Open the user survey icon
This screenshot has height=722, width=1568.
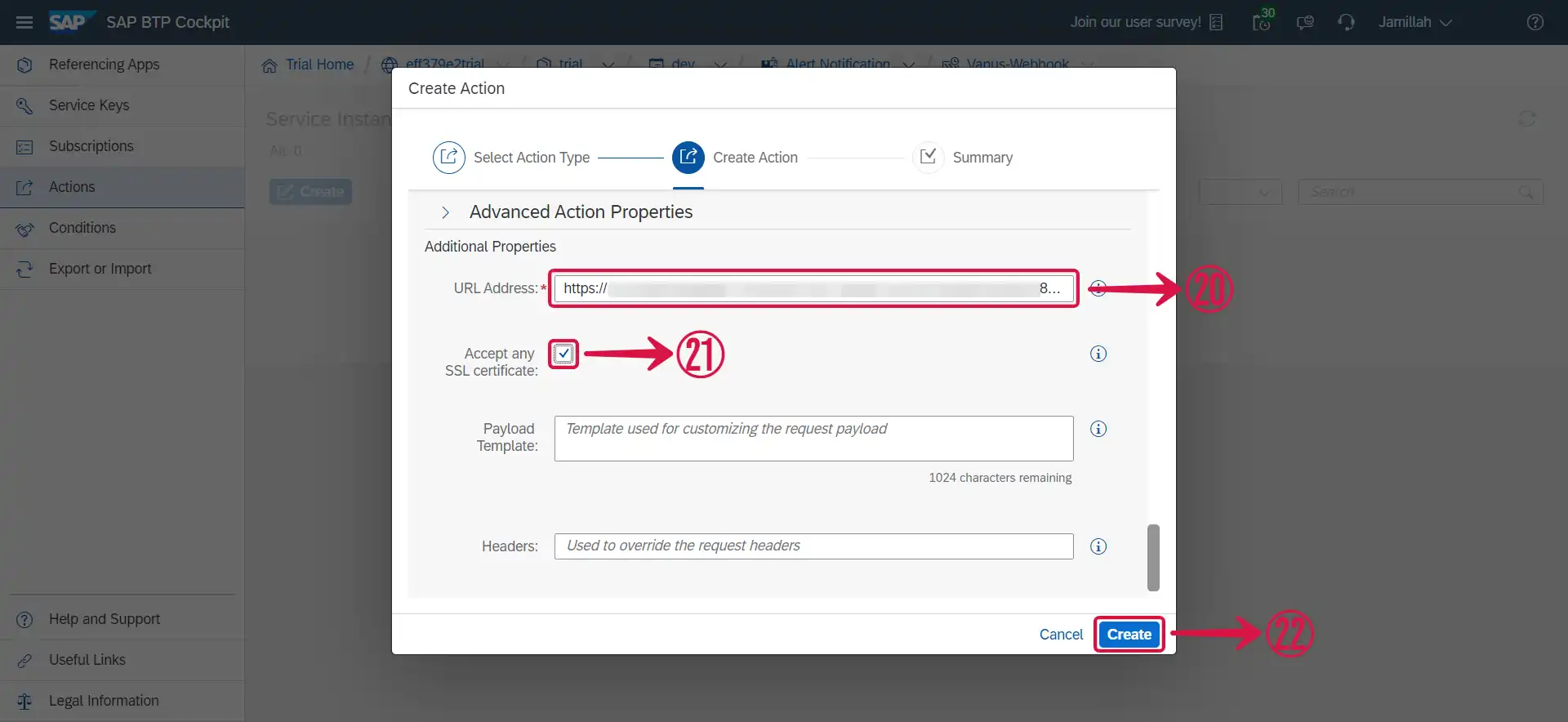coord(1216,22)
